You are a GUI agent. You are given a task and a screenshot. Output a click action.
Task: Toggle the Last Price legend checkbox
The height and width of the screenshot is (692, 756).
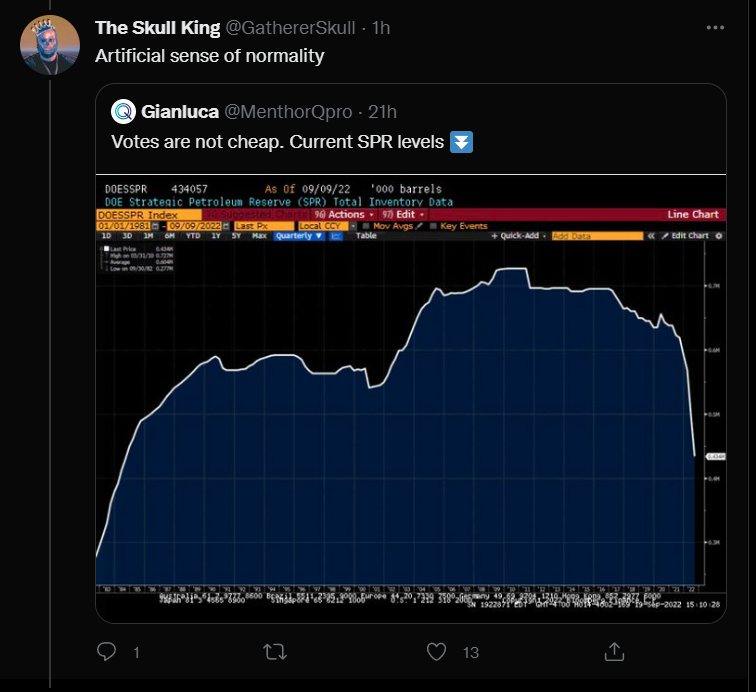coord(107,249)
